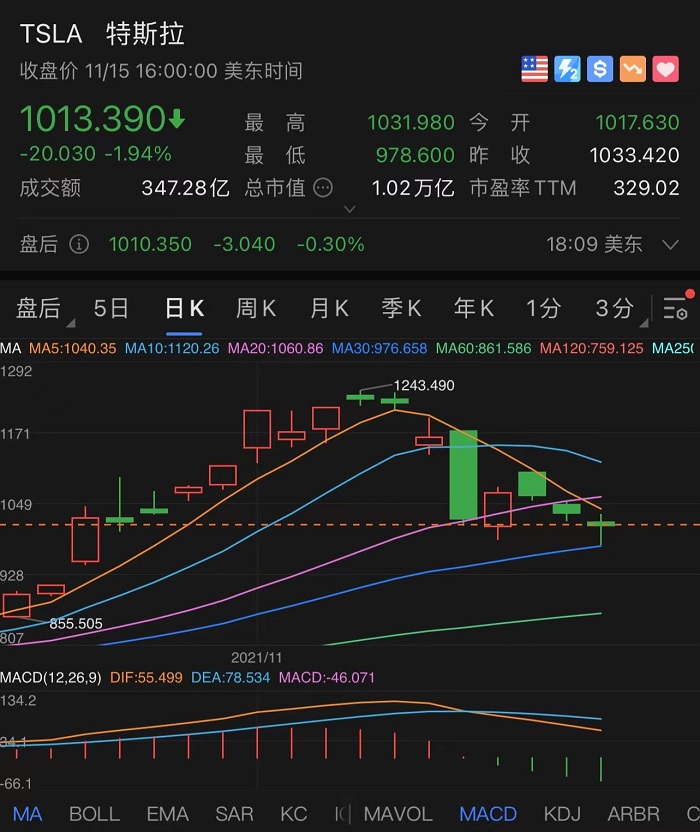Tap the 市盈率TTM 329.02 value
Screen dimensions: 700x832
click(646, 188)
